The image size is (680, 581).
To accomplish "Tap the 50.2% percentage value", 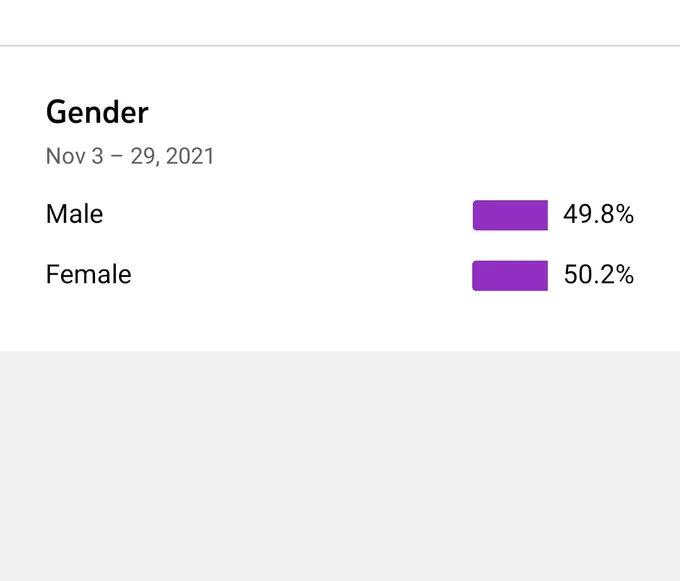I will [599, 274].
